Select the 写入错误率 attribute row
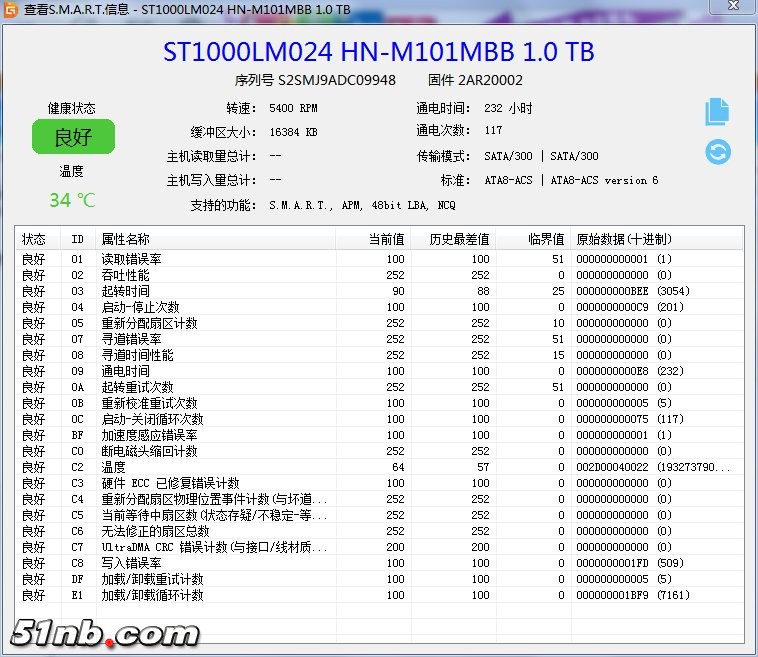Screen dimensions: 758x657 (x=131, y=563)
